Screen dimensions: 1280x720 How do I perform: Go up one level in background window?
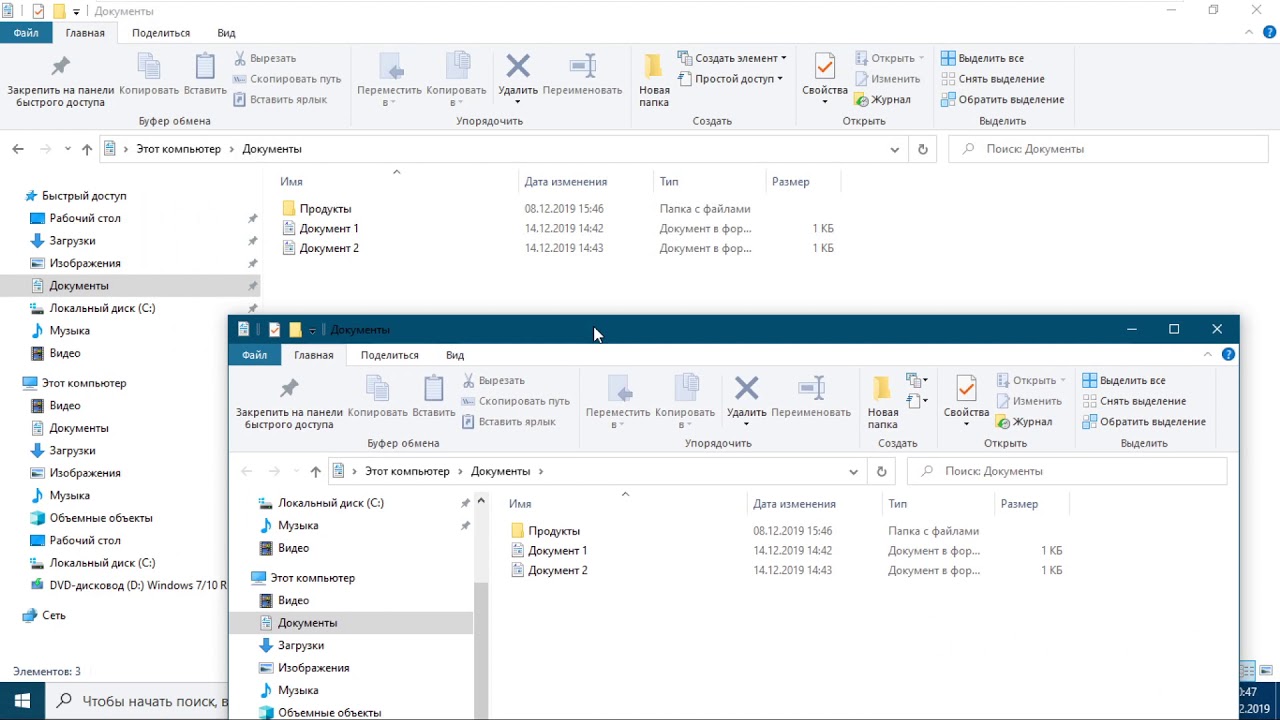tap(87, 149)
